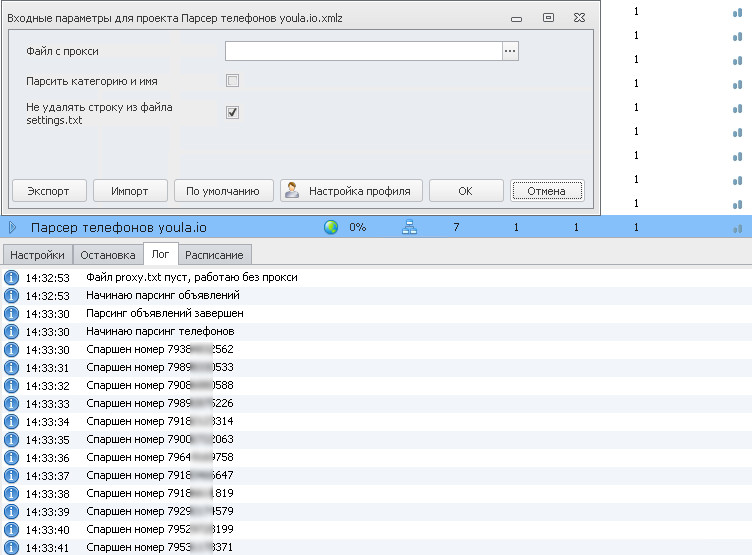The width and height of the screenshot is (752, 555).
Task: Click the network threads icon next to 7
Action: [x=409, y=228]
